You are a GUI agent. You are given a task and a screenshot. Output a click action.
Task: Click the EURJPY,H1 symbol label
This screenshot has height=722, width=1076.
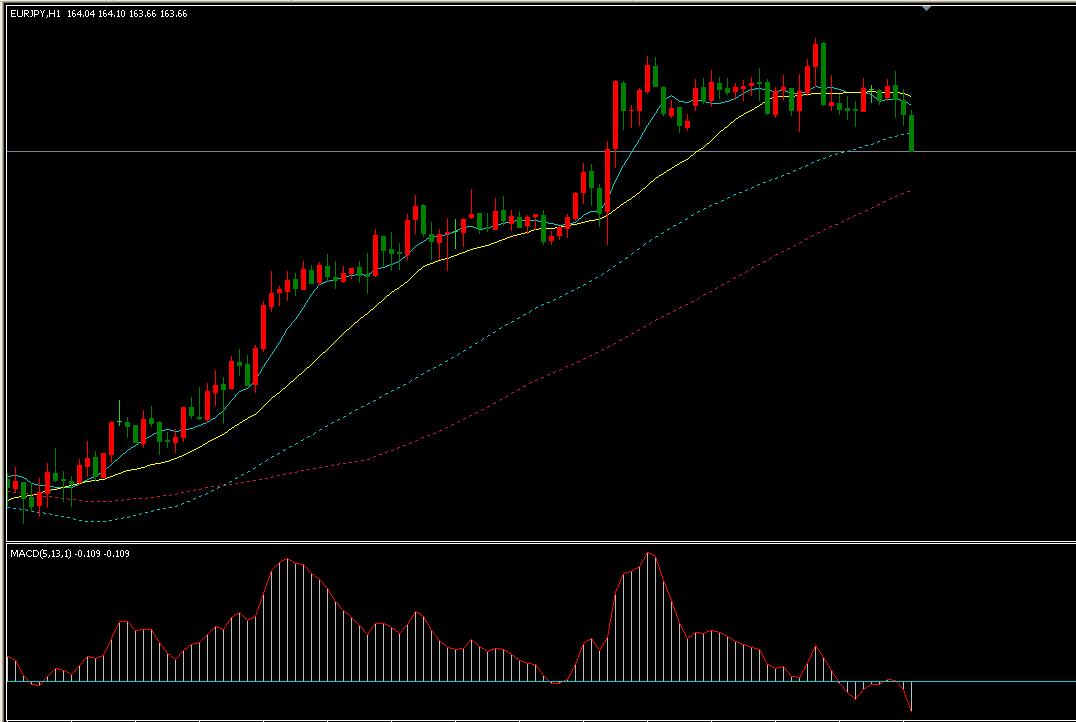coord(35,14)
